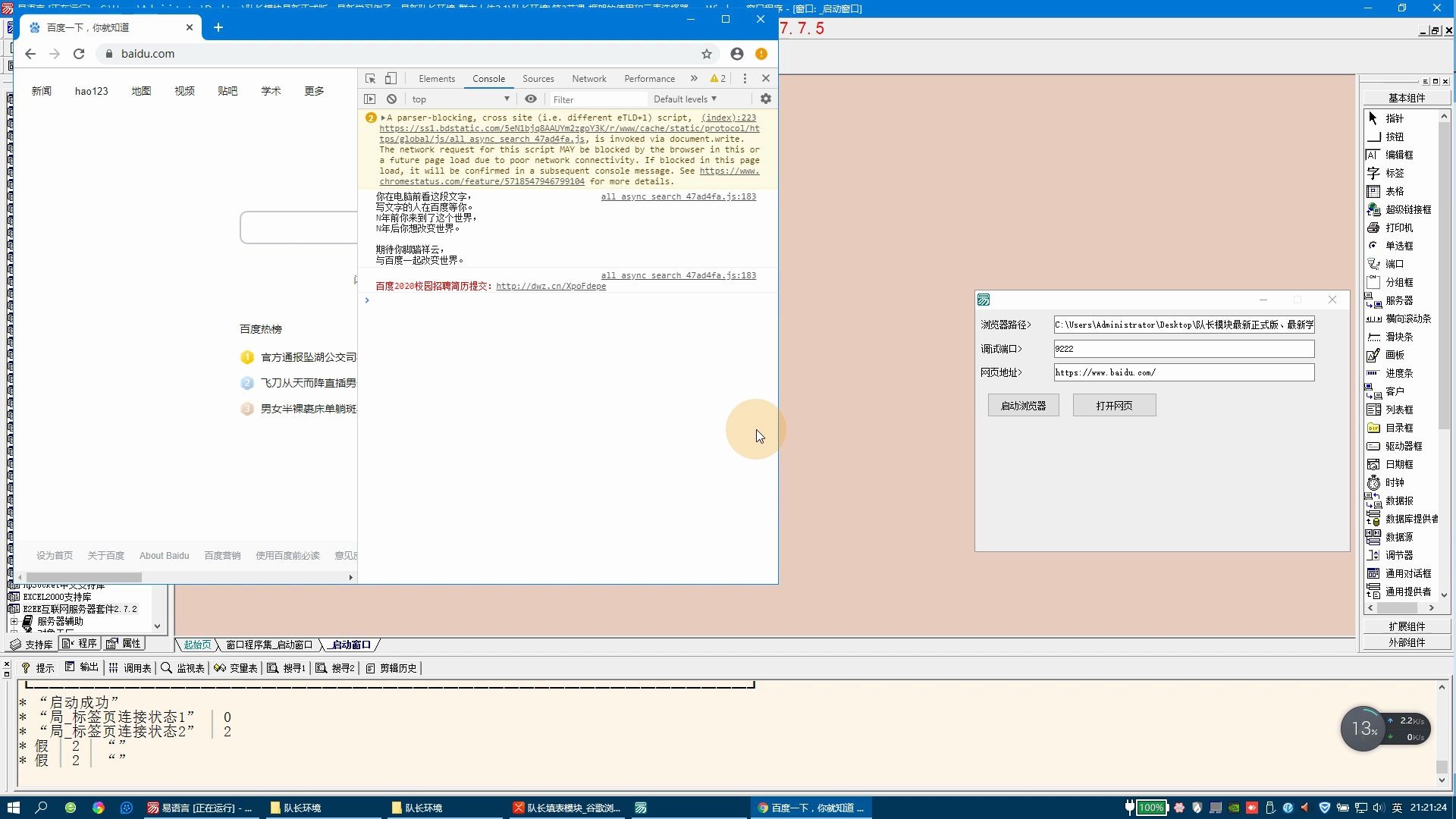Open a new browser tab with plus

tap(218, 27)
